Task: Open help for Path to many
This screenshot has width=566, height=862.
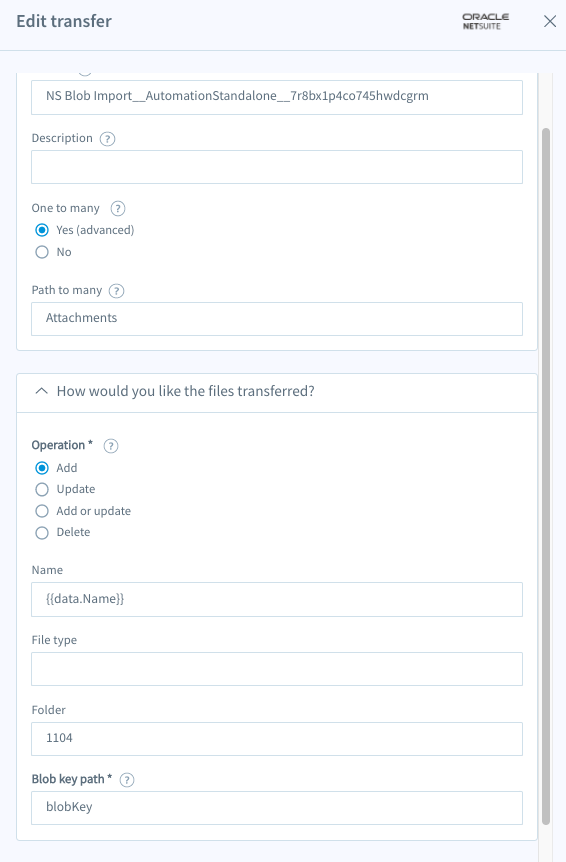Action: point(116,290)
